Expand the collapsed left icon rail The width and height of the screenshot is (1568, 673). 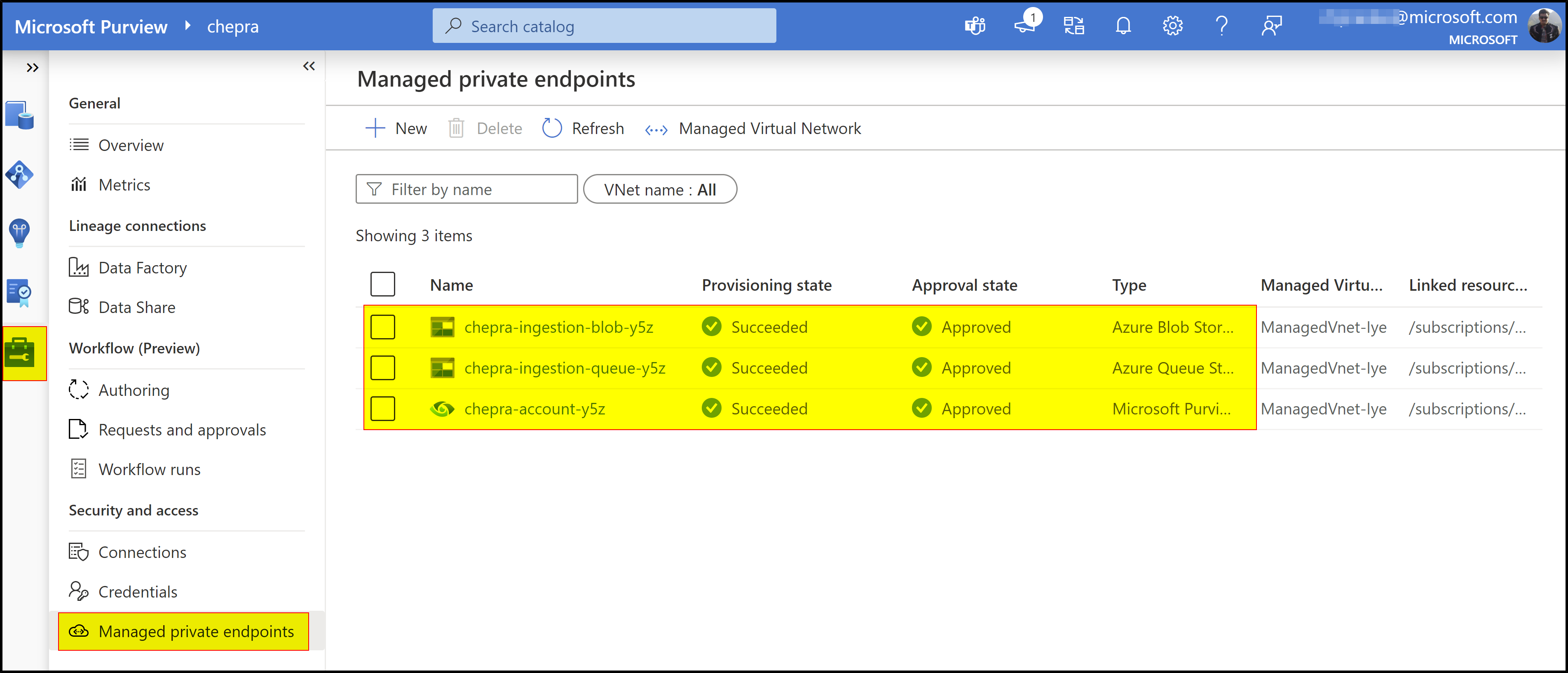[x=32, y=68]
